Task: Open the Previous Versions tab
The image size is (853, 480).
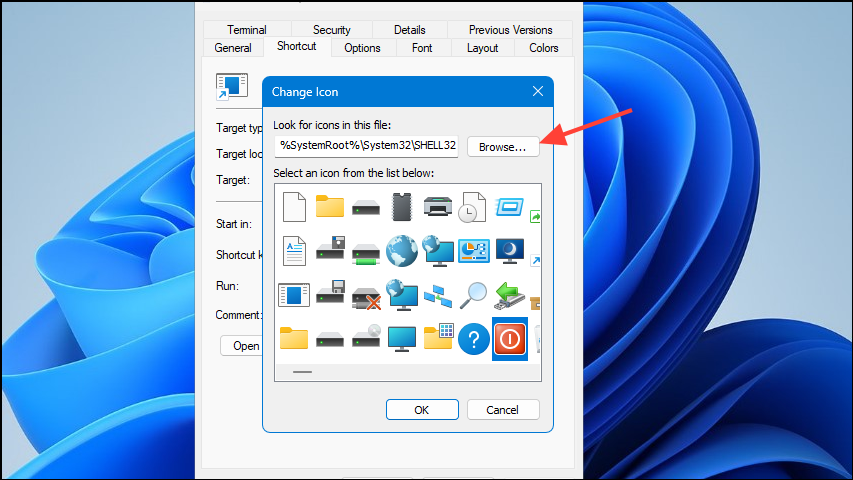Action: pyautogui.click(x=510, y=30)
